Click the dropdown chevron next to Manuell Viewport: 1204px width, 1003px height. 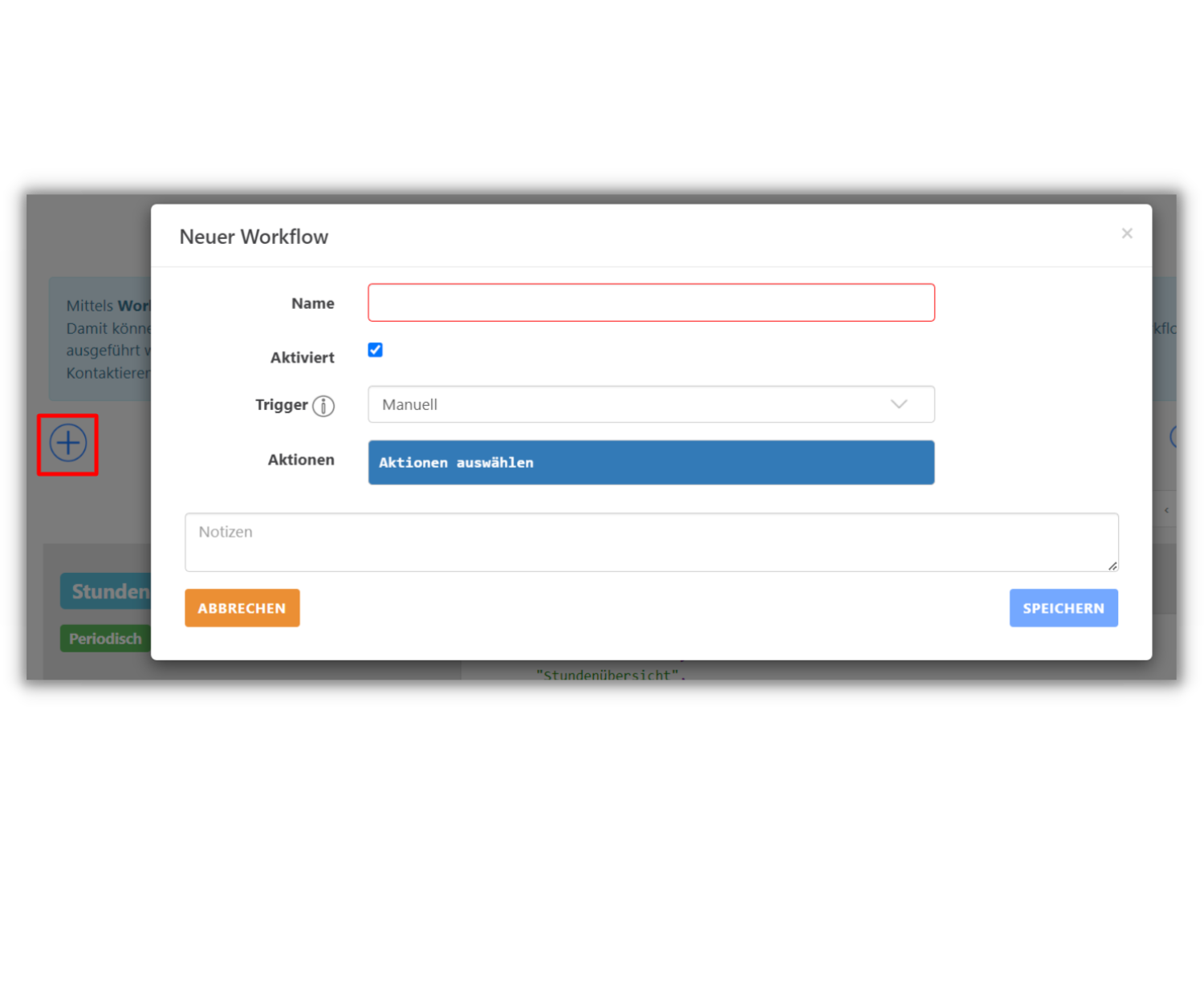coord(898,404)
